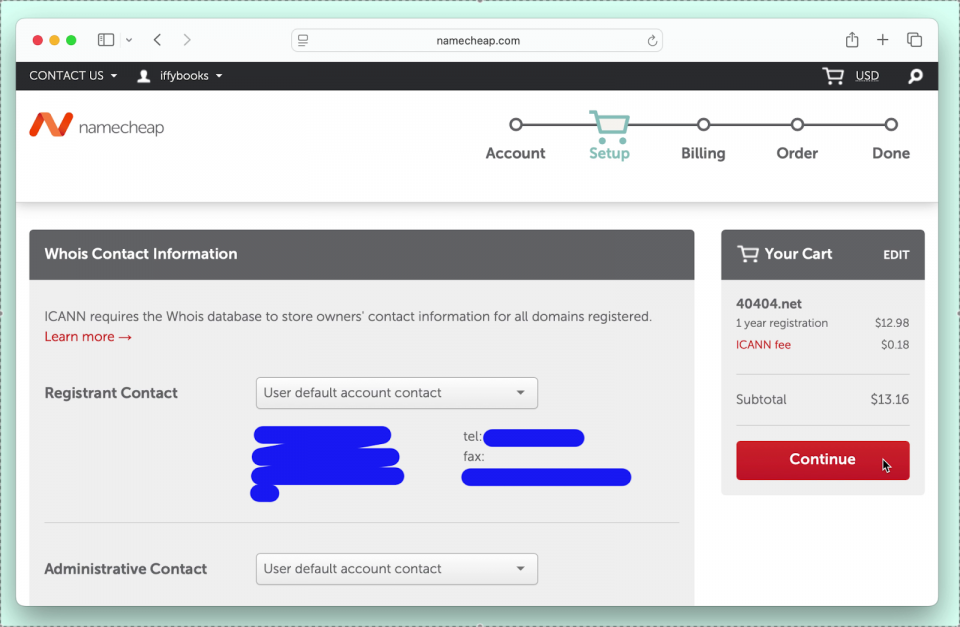Toggle Safari sidebar icon
This screenshot has width=960, height=627.
(x=106, y=40)
